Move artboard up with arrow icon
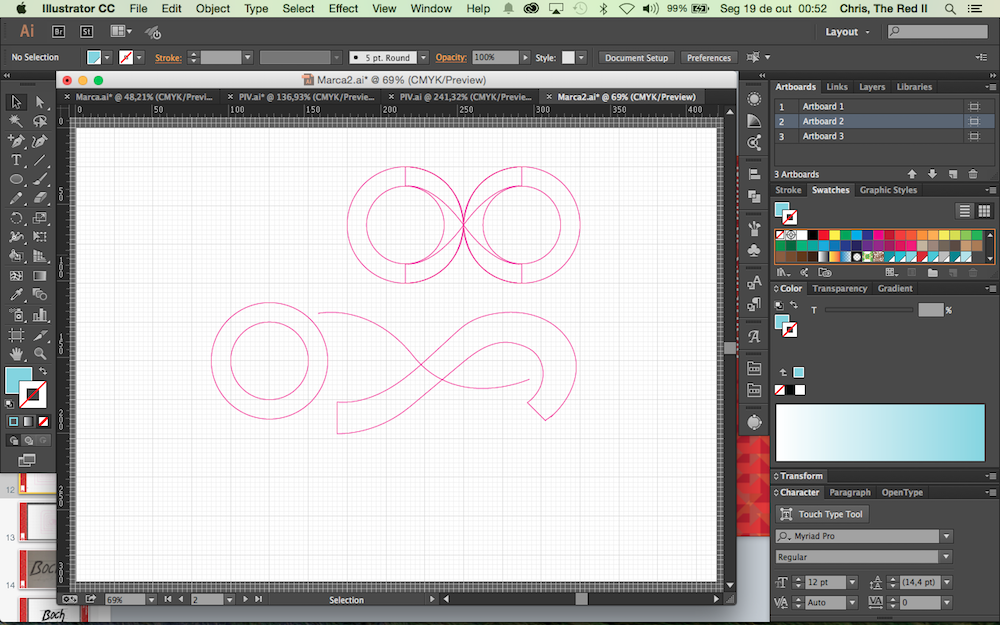The image size is (1000, 625). [x=912, y=174]
